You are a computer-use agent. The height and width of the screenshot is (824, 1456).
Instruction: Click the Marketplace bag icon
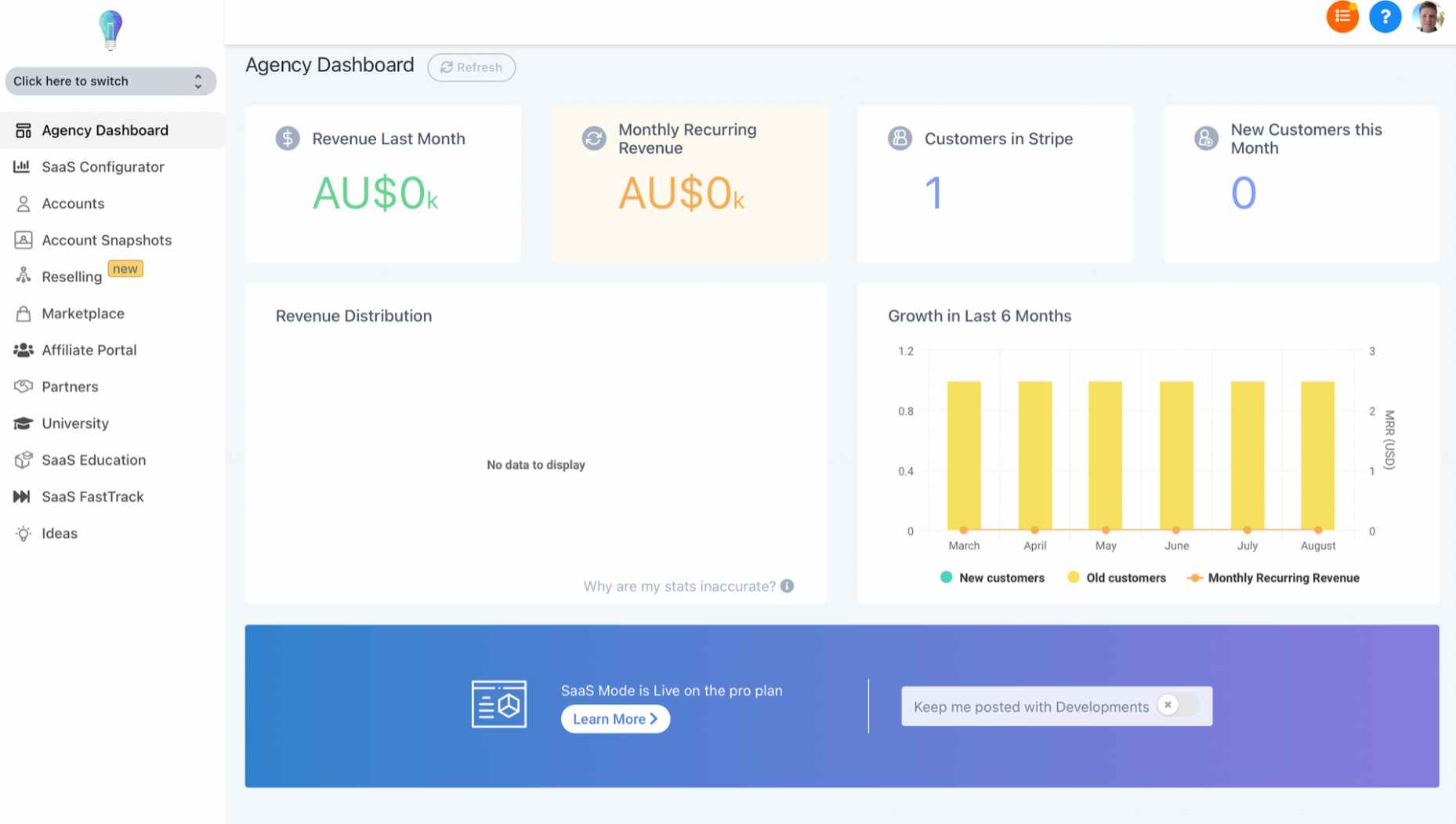tap(24, 314)
